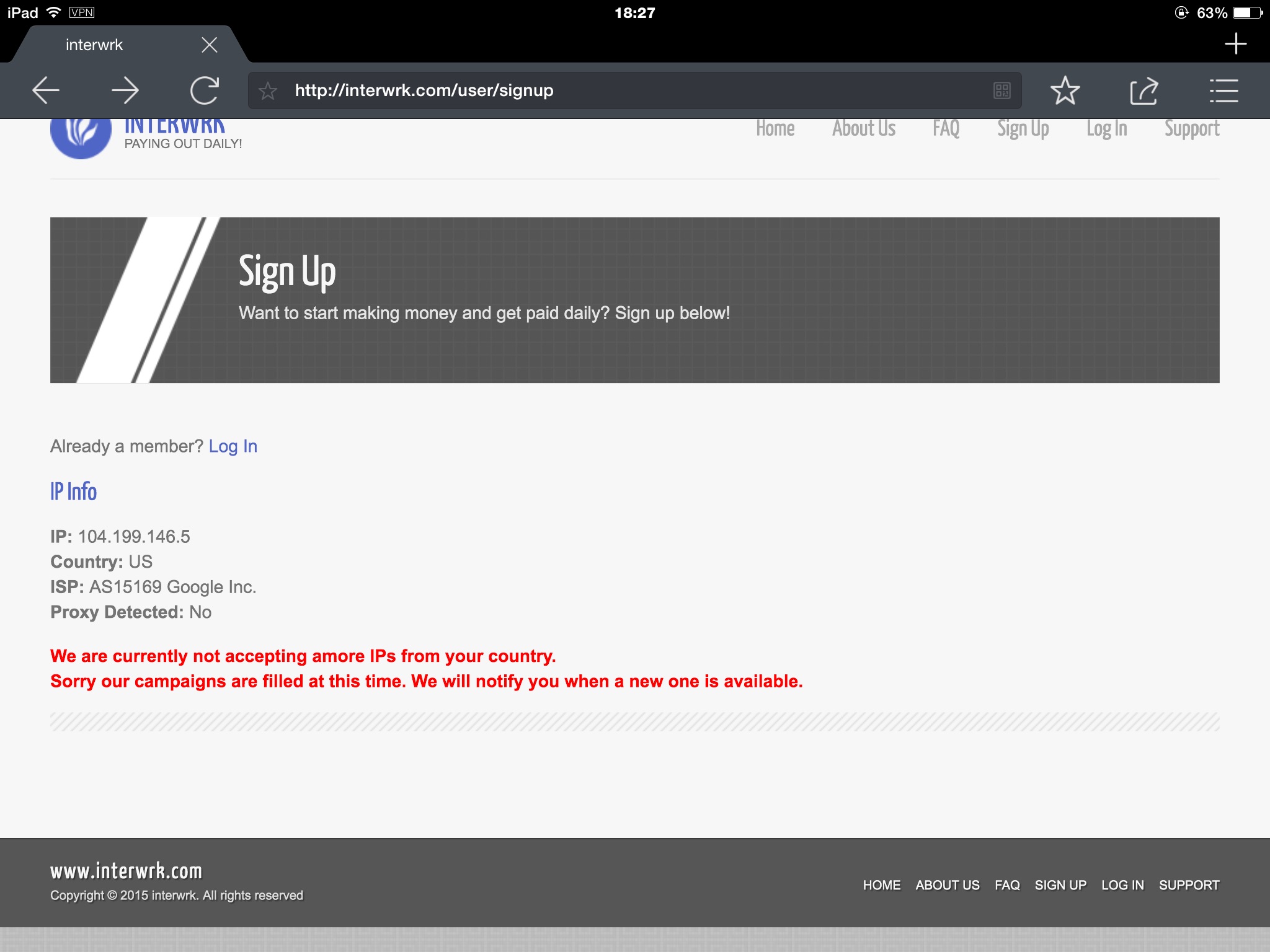Reload the page with refresh icon

point(205,90)
